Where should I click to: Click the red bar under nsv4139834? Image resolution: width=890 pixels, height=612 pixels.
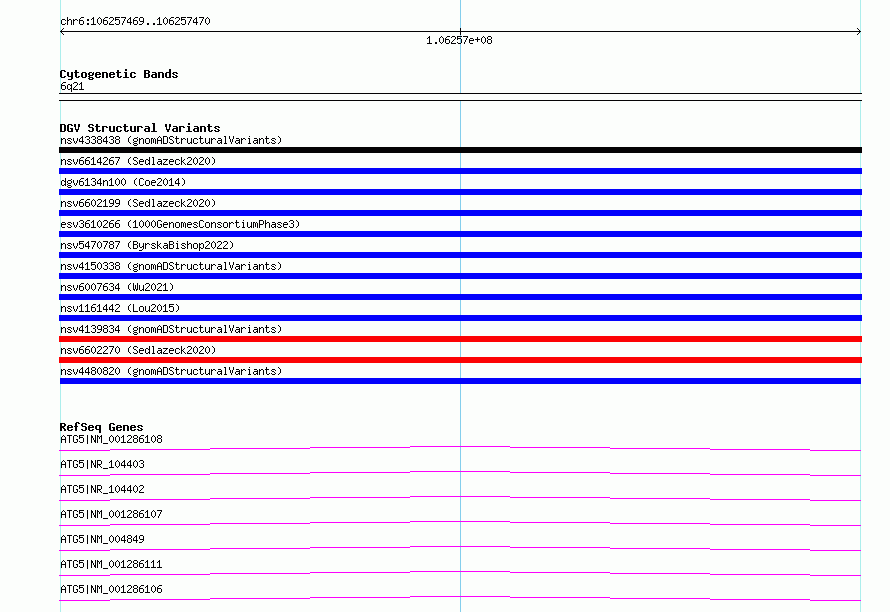tap(460, 339)
